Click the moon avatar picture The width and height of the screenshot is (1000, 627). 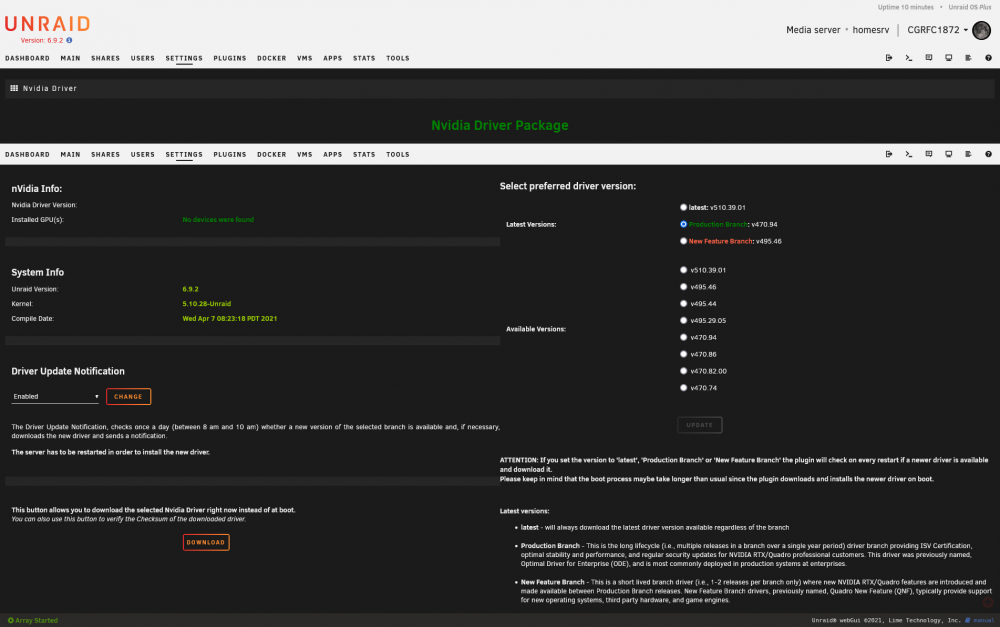[982, 30]
